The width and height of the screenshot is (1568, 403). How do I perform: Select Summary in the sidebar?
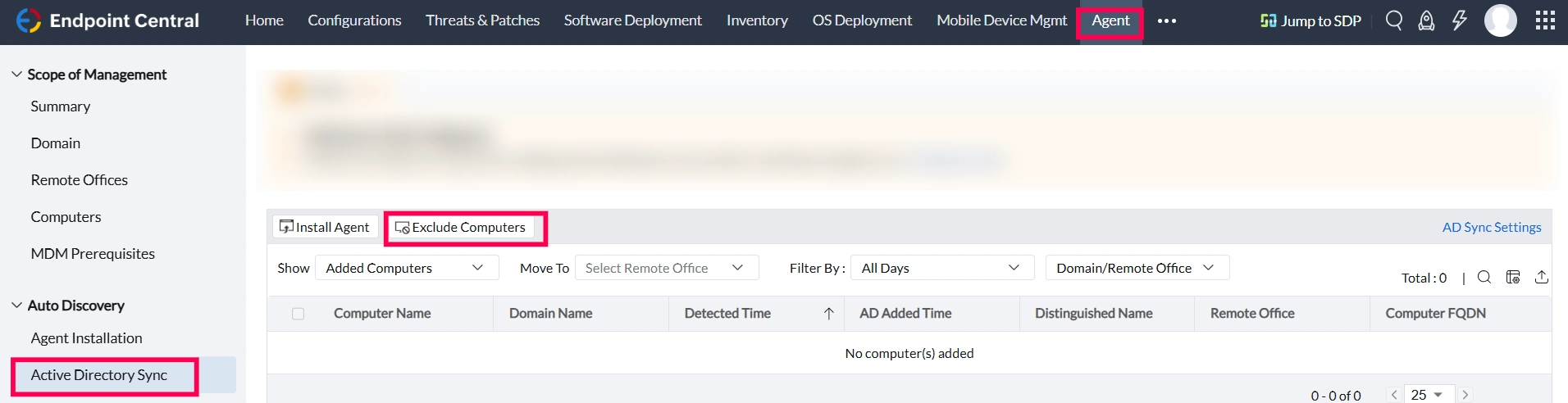[61, 106]
